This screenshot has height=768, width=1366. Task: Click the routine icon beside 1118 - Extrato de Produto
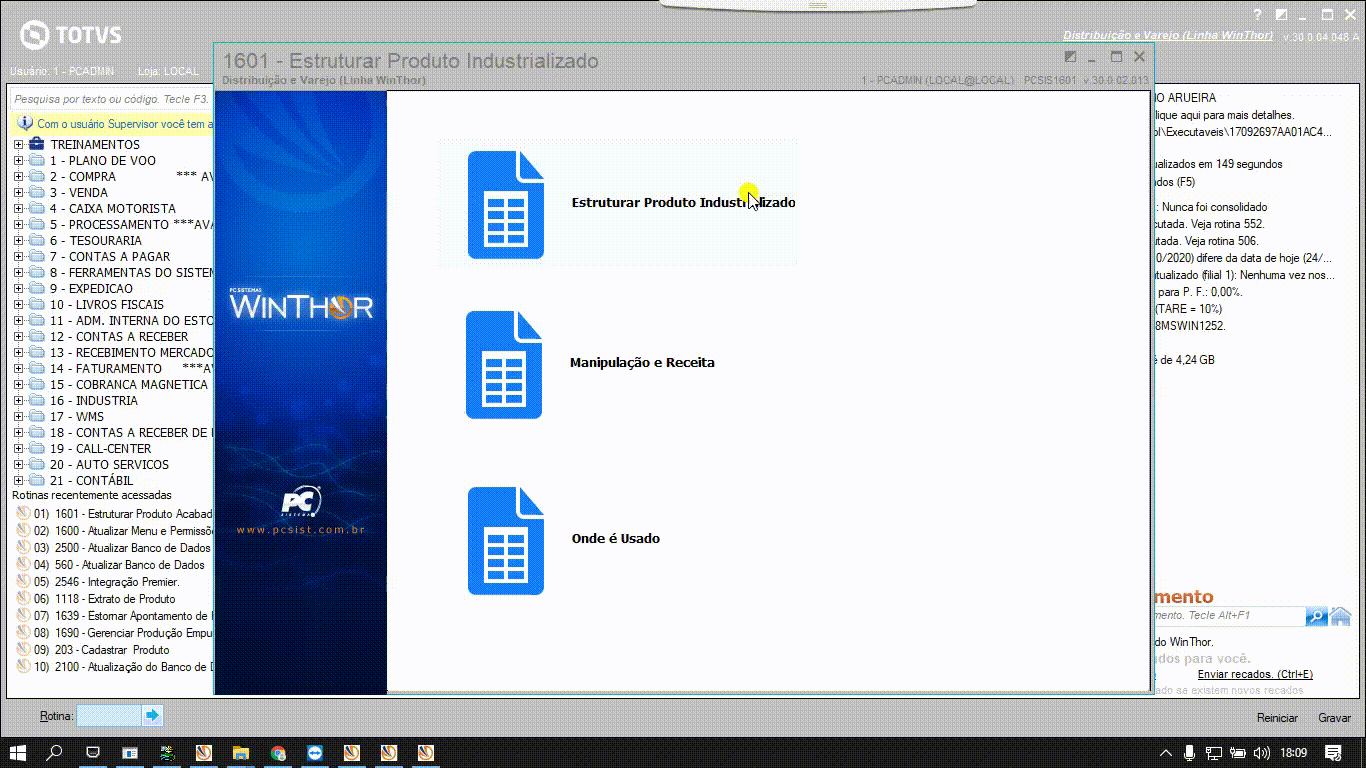pyautogui.click(x=23, y=599)
